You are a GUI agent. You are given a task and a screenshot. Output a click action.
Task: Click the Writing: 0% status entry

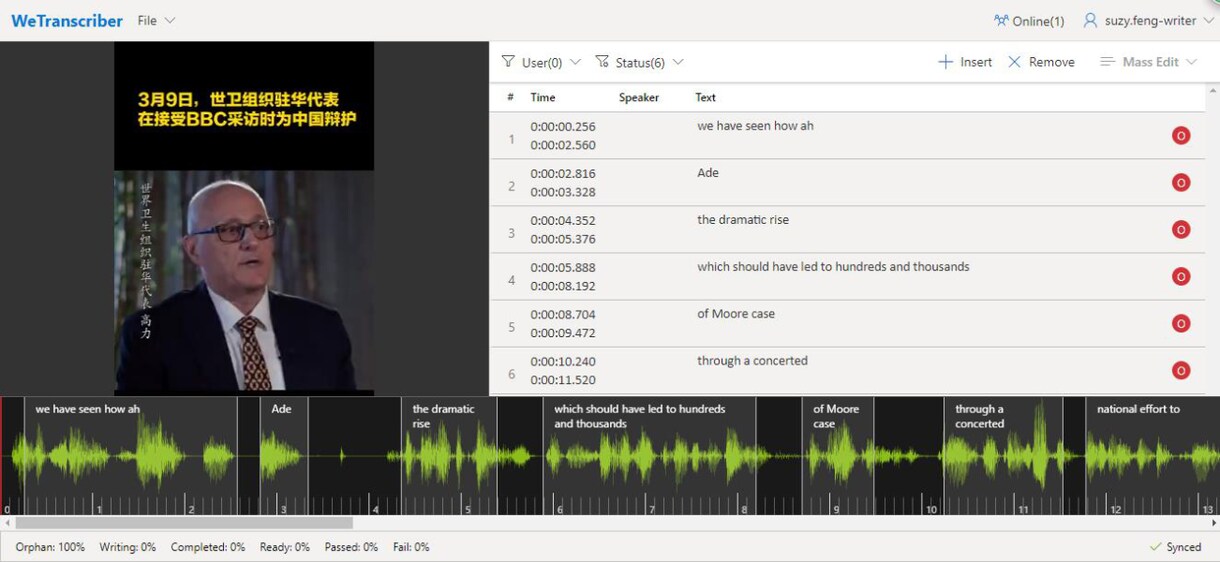tap(128, 548)
